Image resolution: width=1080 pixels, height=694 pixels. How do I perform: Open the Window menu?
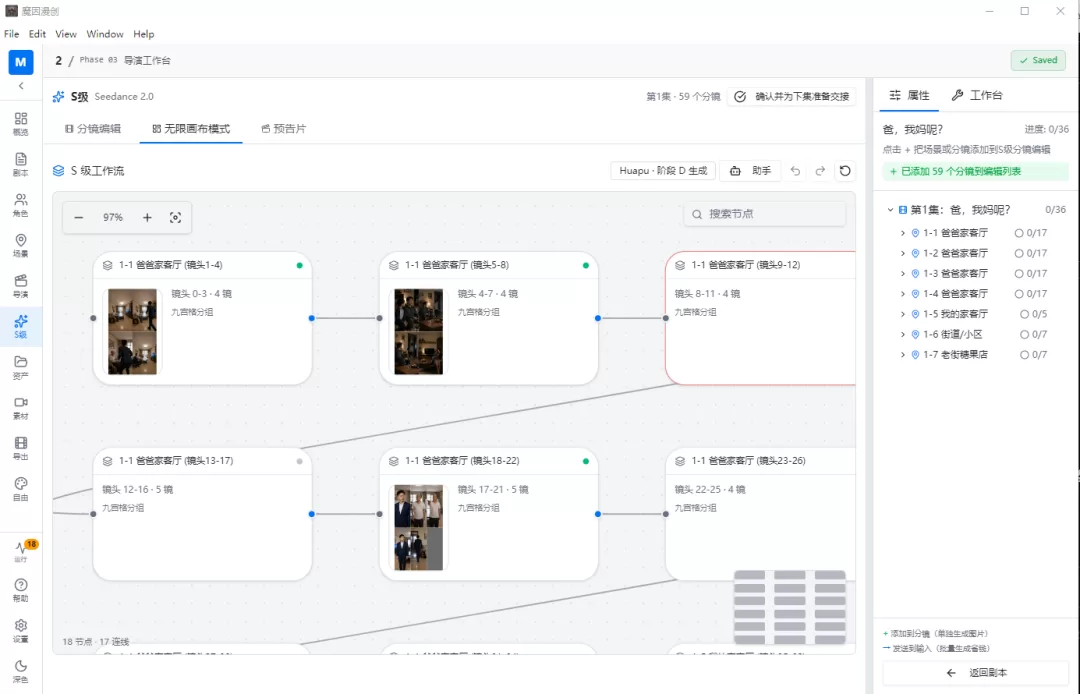[x=105, y=34]
